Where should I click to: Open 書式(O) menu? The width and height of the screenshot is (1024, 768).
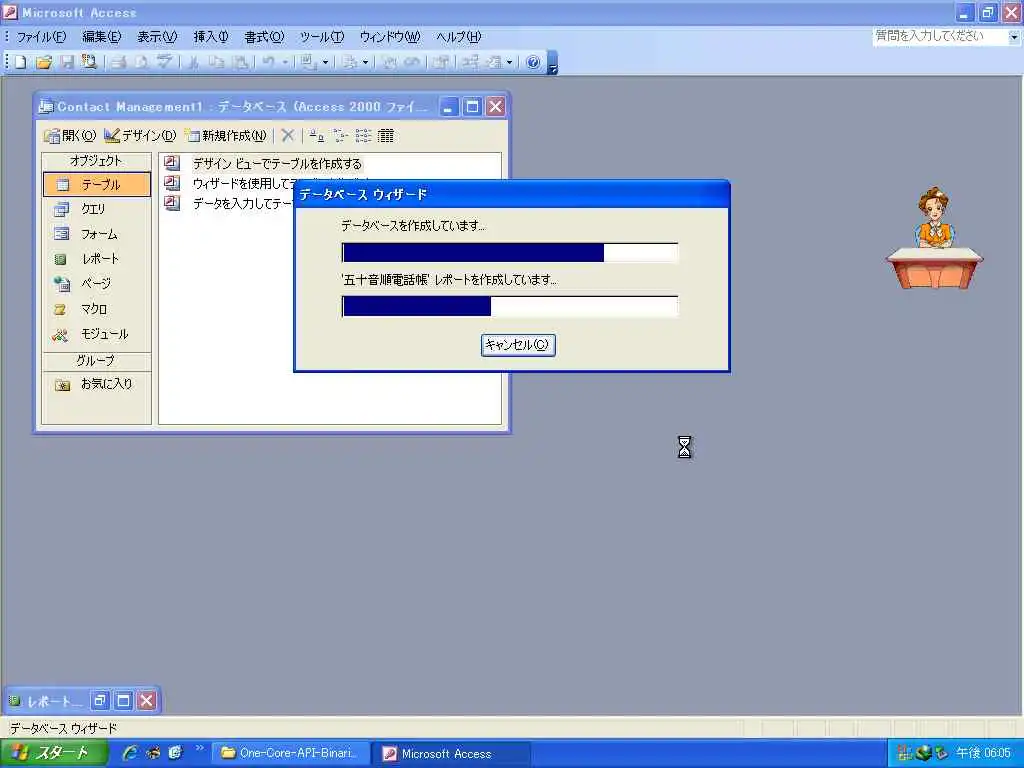coord(264,37)
